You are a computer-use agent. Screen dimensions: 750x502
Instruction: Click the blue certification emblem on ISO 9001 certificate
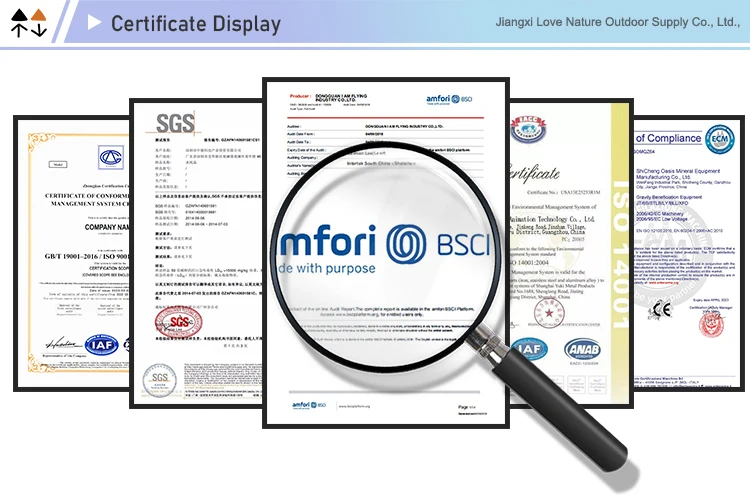[x=110, y=157]
